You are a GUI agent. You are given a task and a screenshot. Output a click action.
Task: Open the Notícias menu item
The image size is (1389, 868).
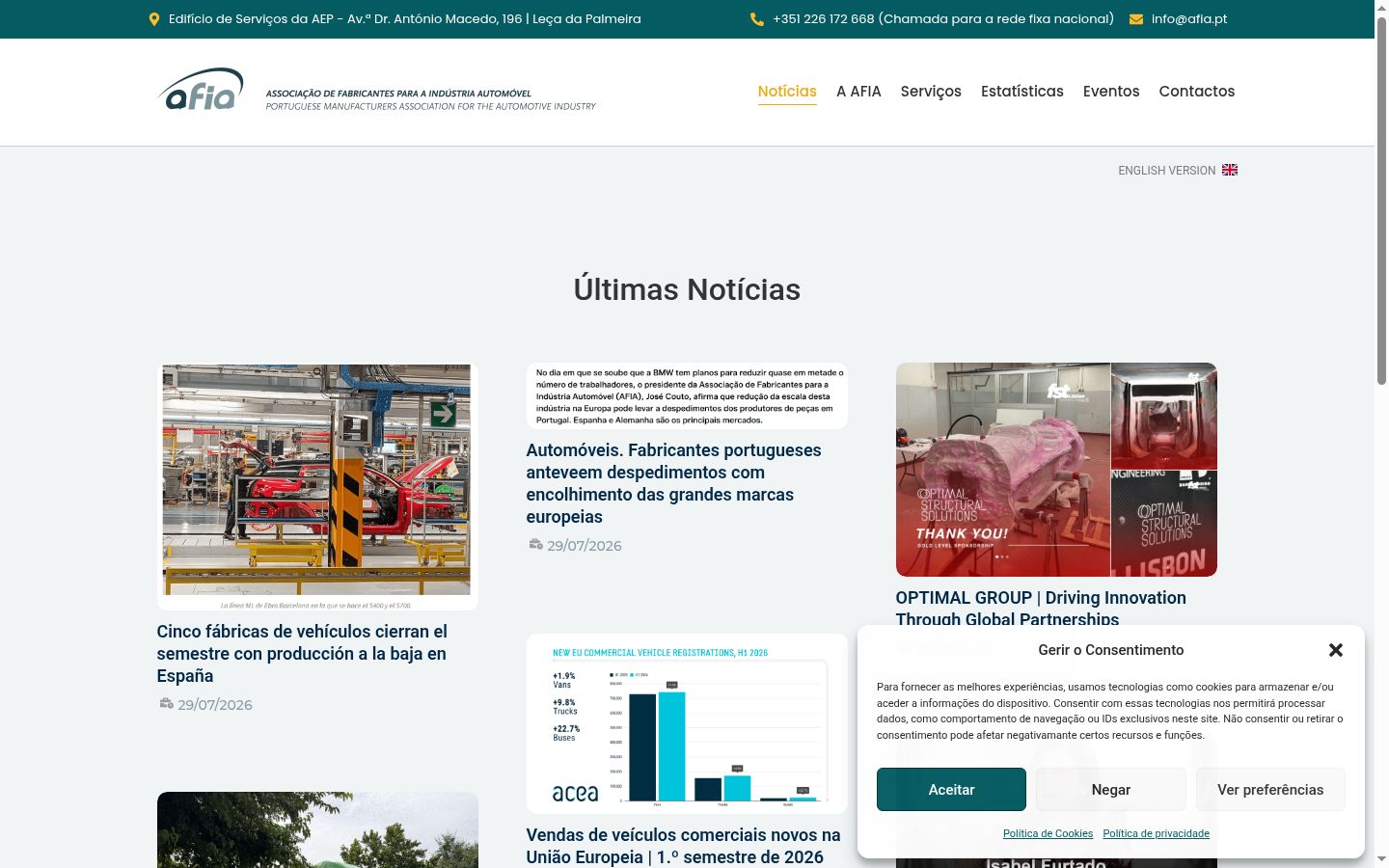coord(787,92)
